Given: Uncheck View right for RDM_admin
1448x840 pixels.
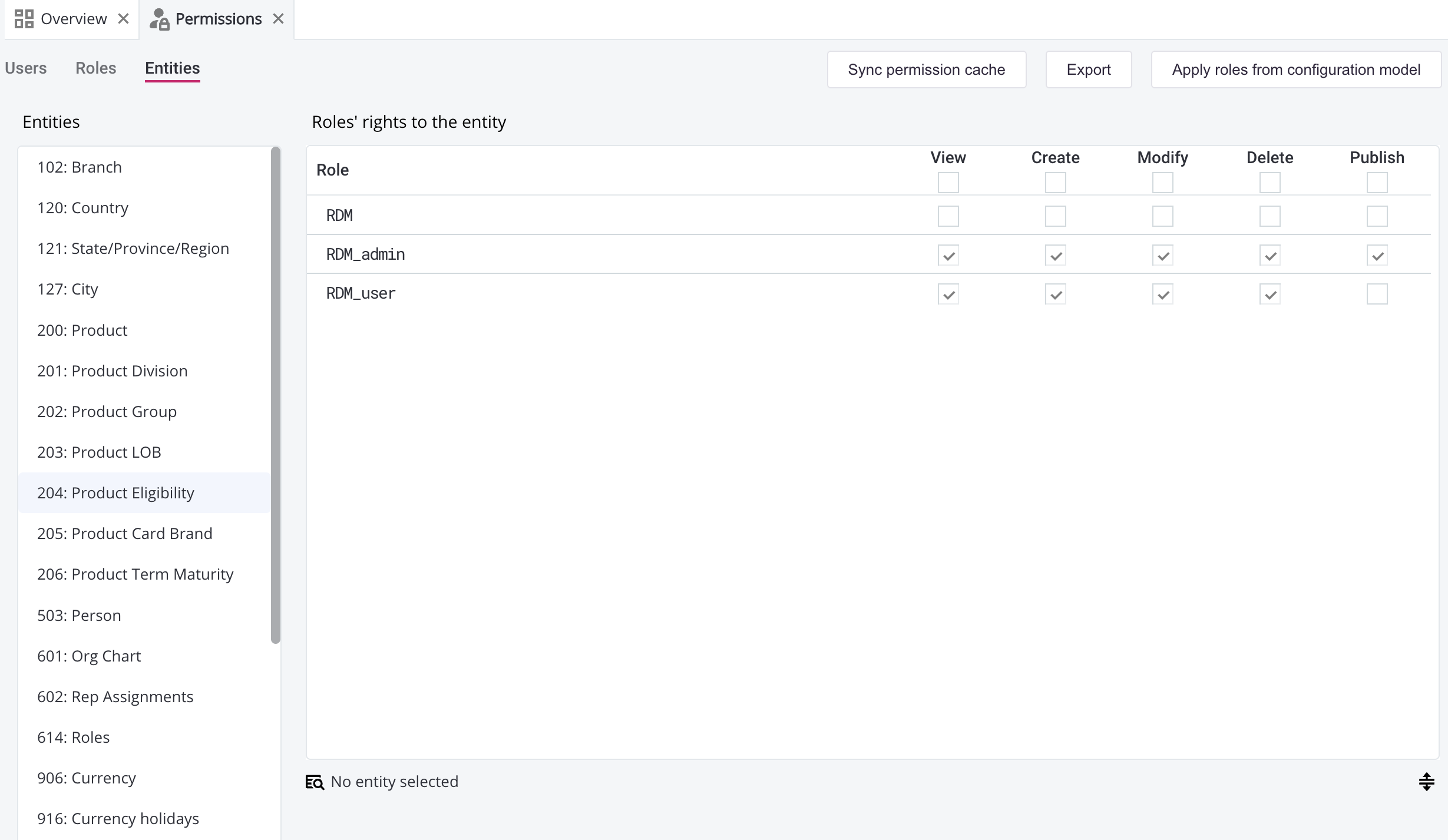Looking at the screenshot, I should [948, 255].
